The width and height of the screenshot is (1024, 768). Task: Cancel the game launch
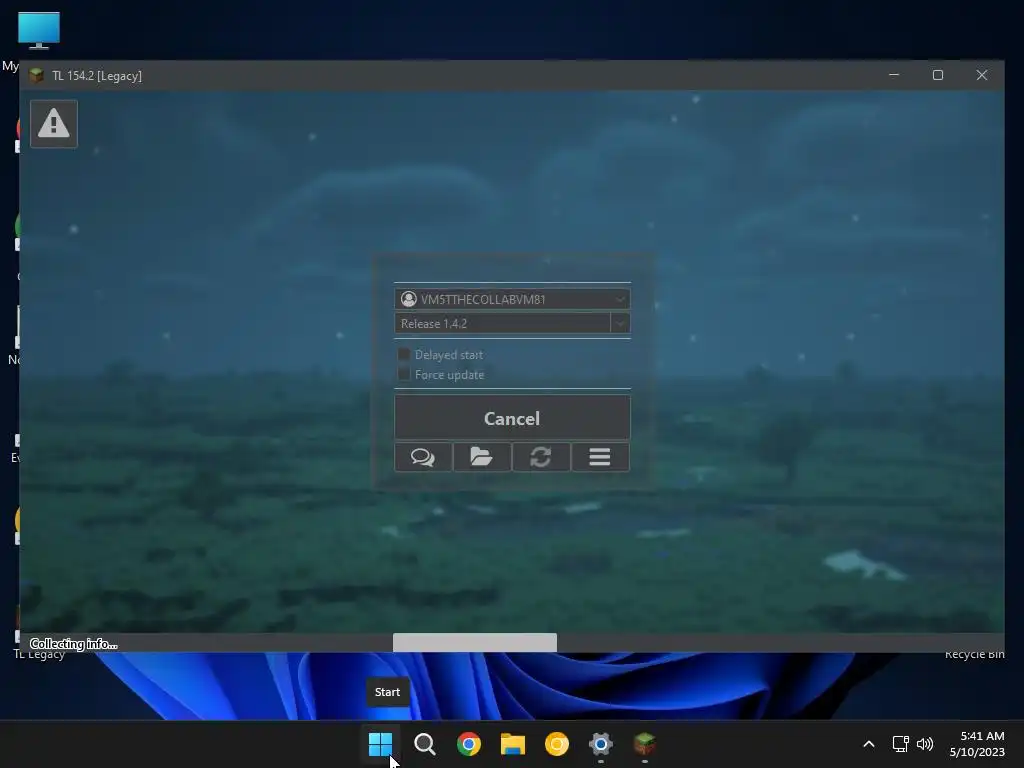click(x=512, y=418)
